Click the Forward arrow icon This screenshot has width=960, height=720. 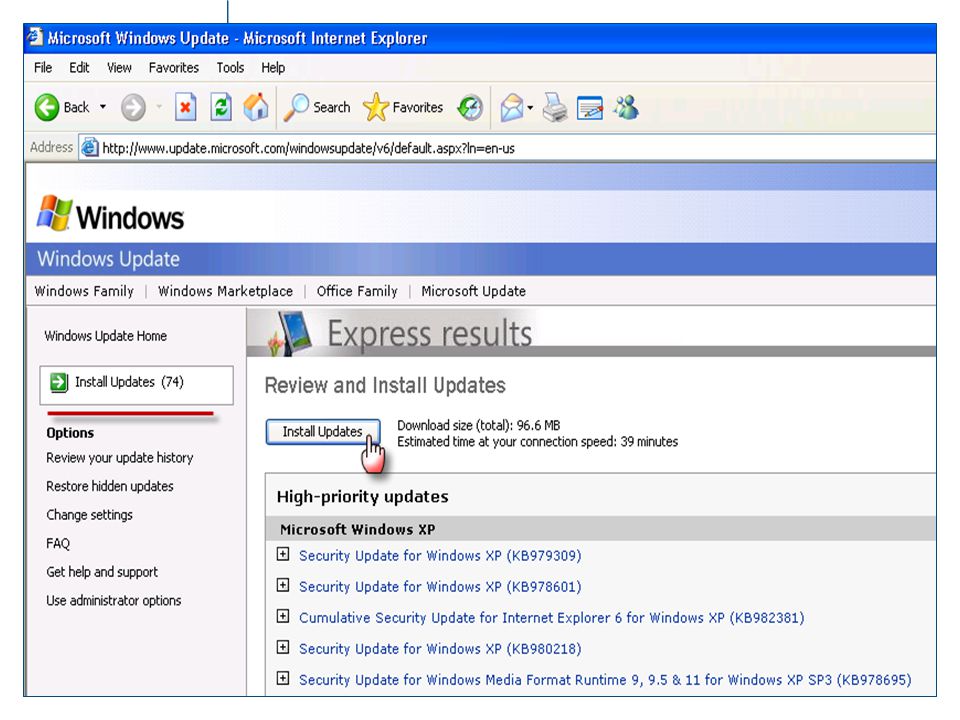tap(133, 108)
